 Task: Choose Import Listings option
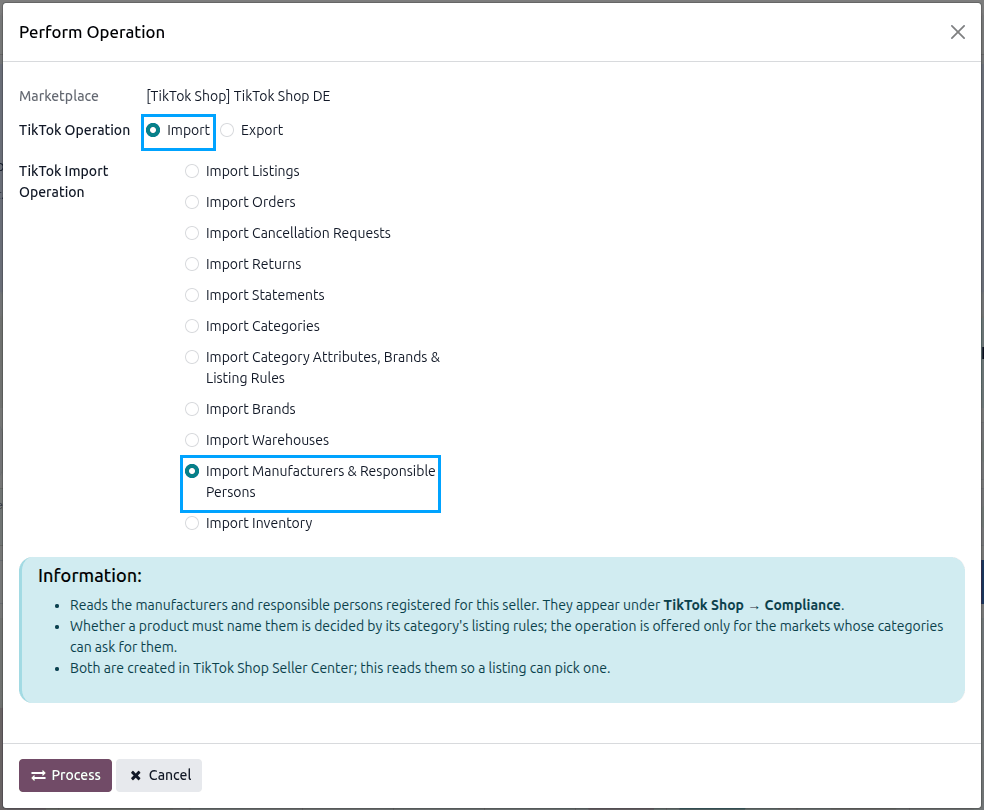[x=192, y=171]
